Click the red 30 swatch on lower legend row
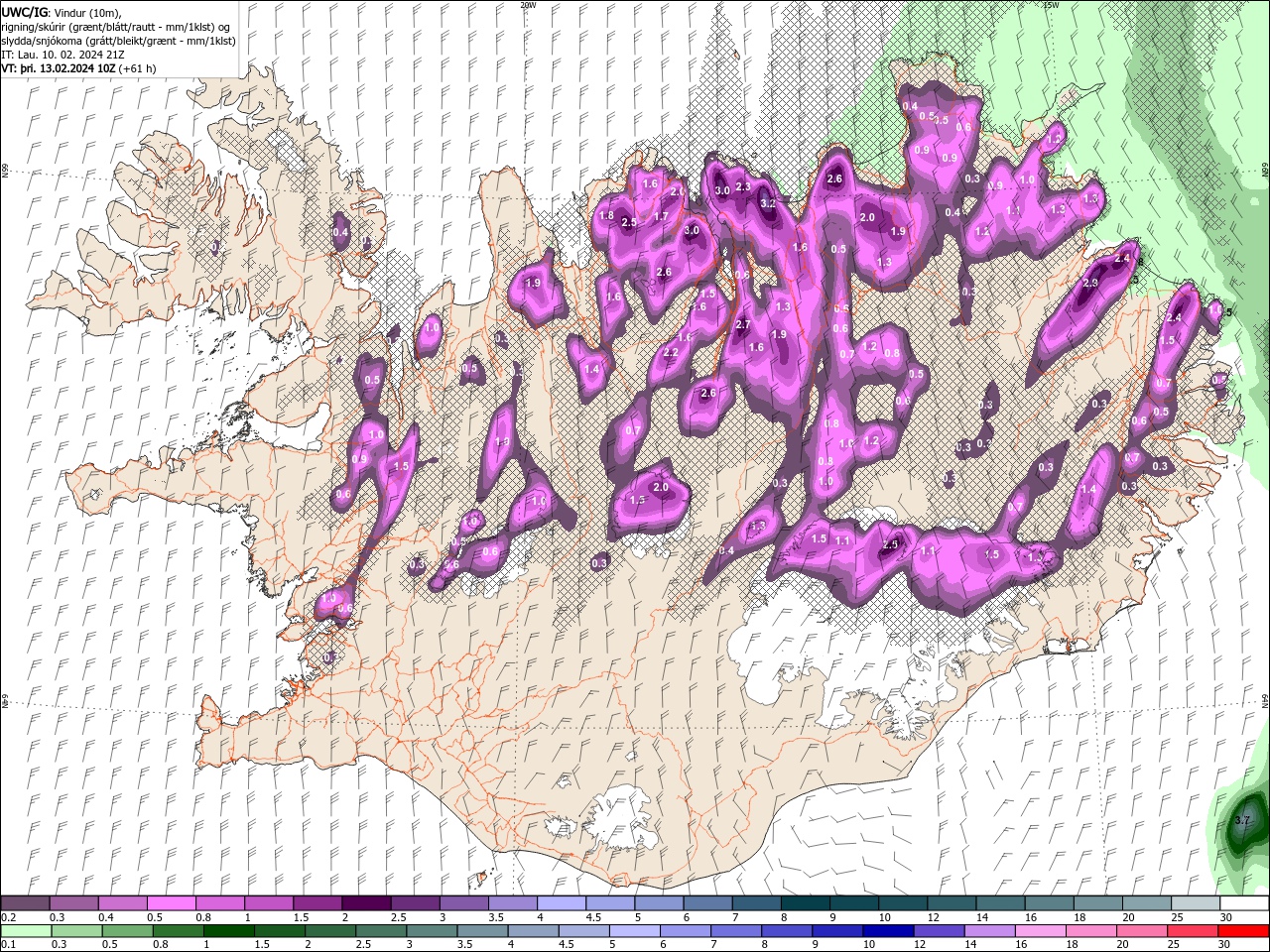Screen dimensions: 1270x952 (x=1244, y=931)
